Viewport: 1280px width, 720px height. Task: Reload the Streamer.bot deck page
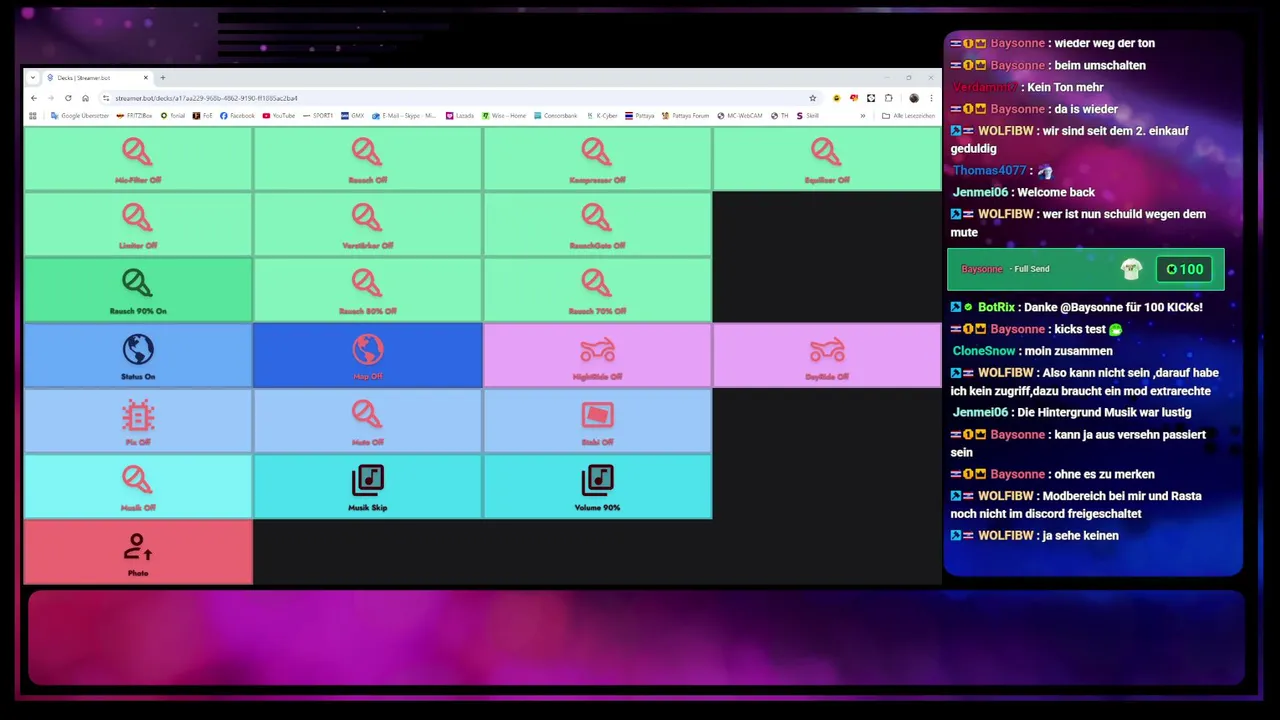[68, 98]
